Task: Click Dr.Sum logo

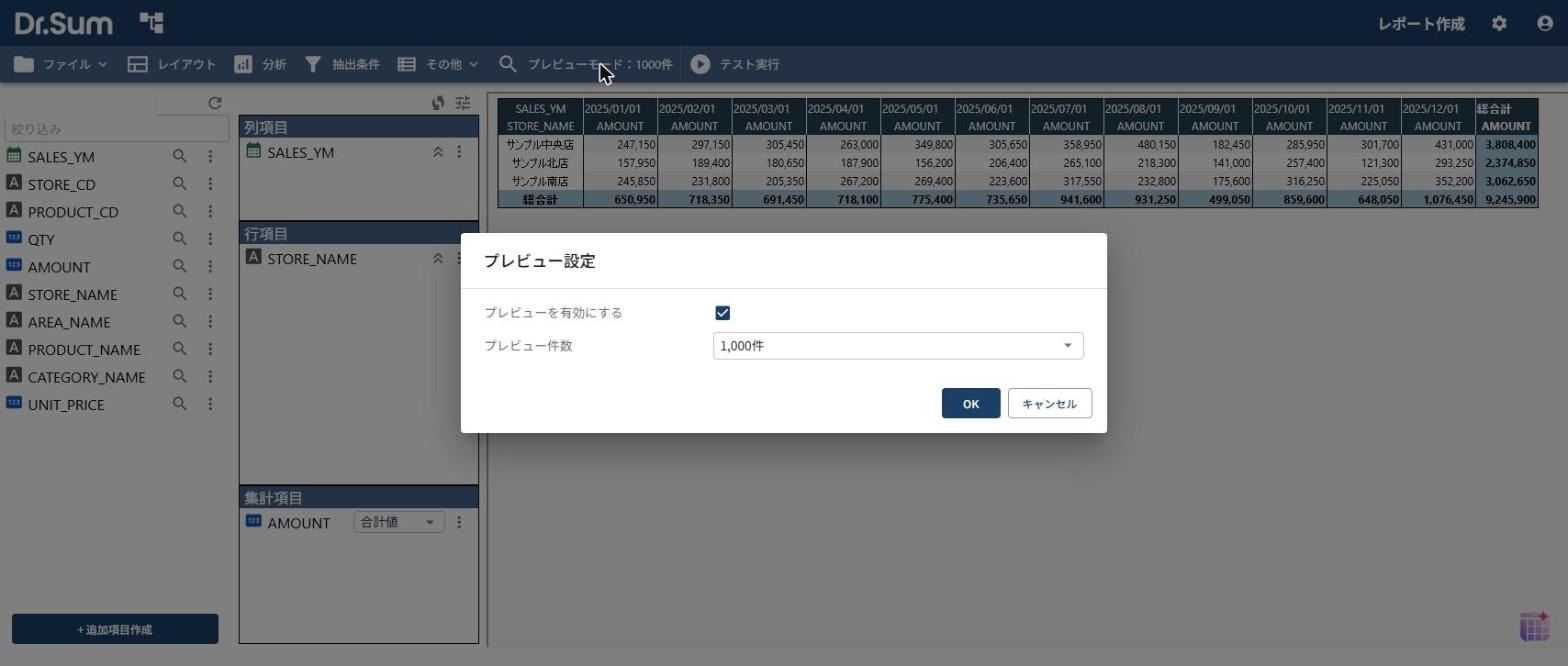Action: click(64, 23)
